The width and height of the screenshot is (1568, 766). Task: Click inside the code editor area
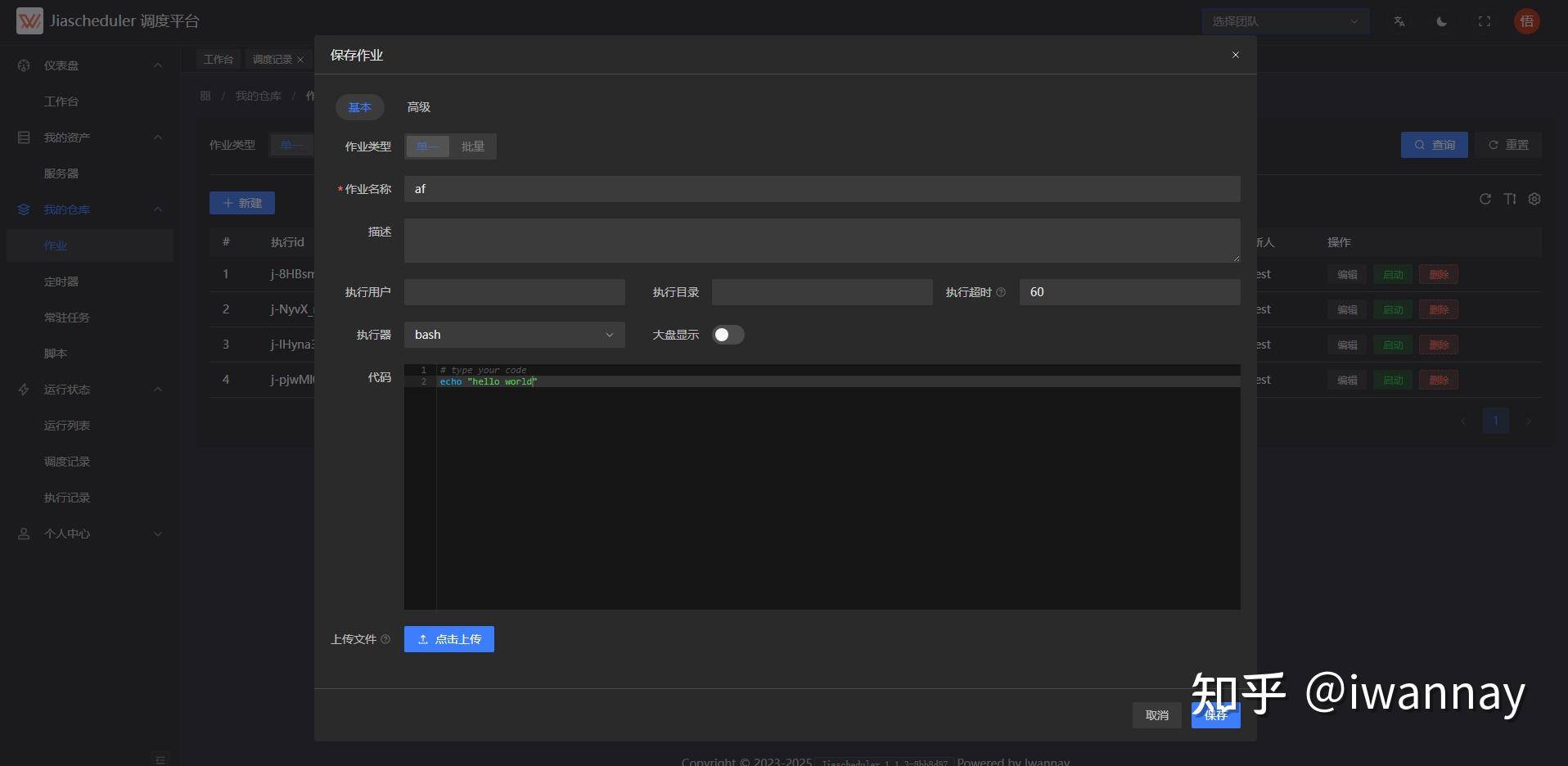822,487
